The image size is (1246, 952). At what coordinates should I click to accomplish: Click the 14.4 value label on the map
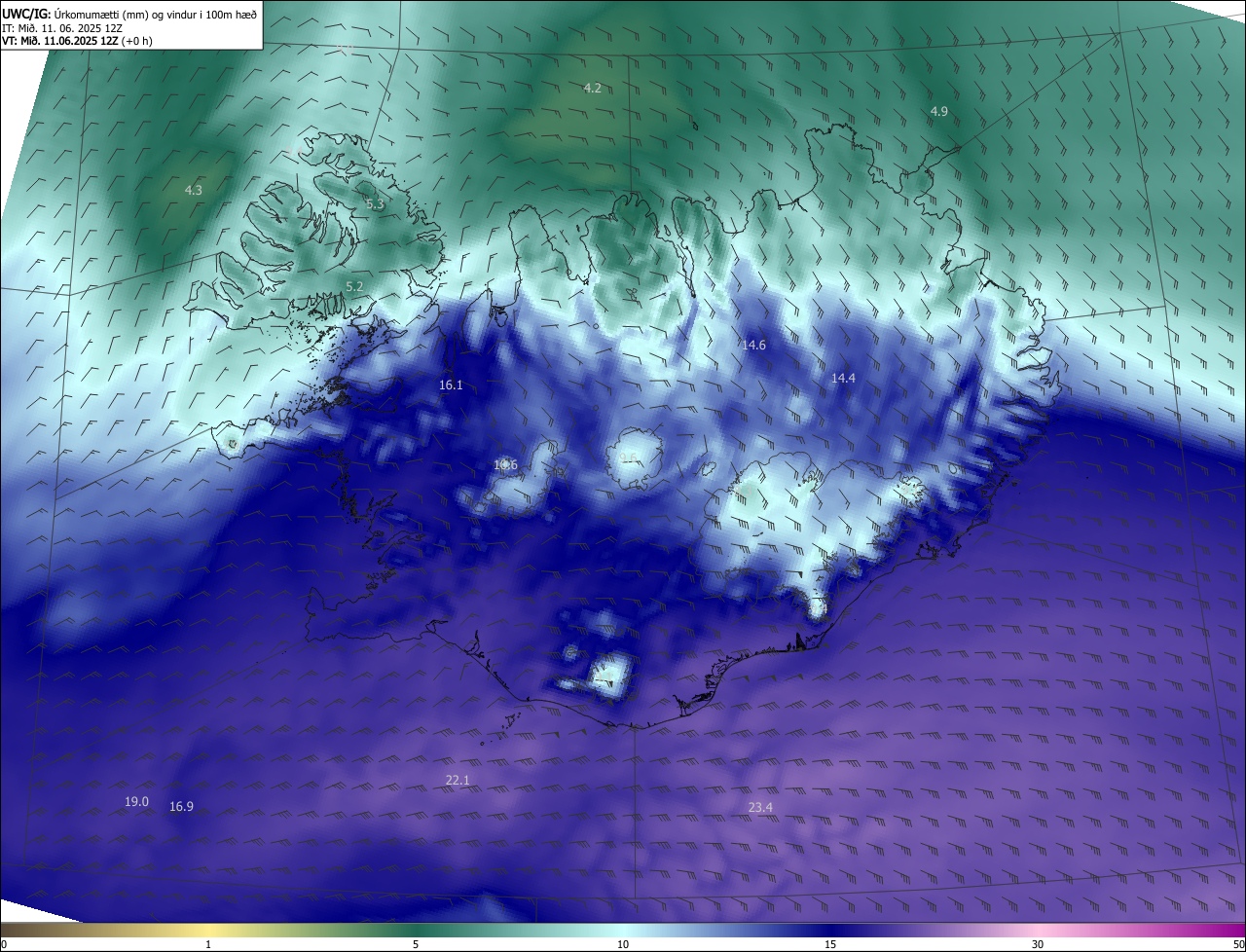point(843,378)
